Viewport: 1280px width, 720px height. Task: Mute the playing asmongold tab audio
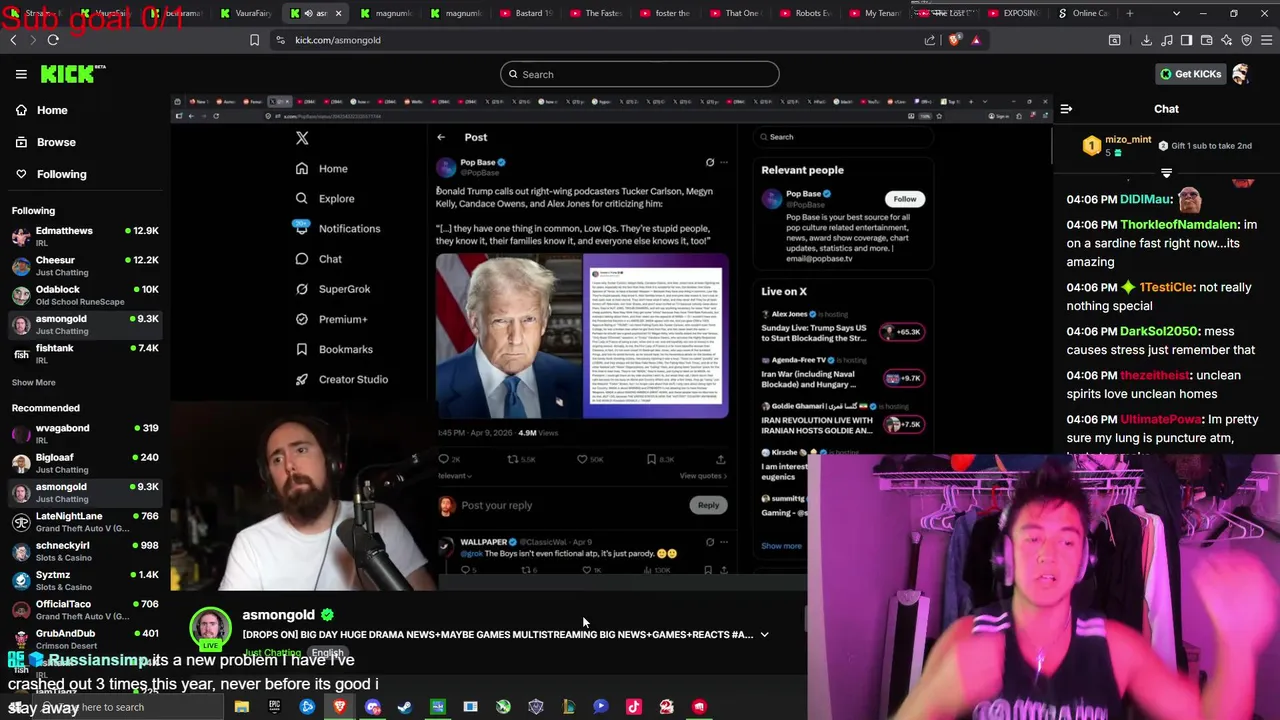[x=308, y=13]
